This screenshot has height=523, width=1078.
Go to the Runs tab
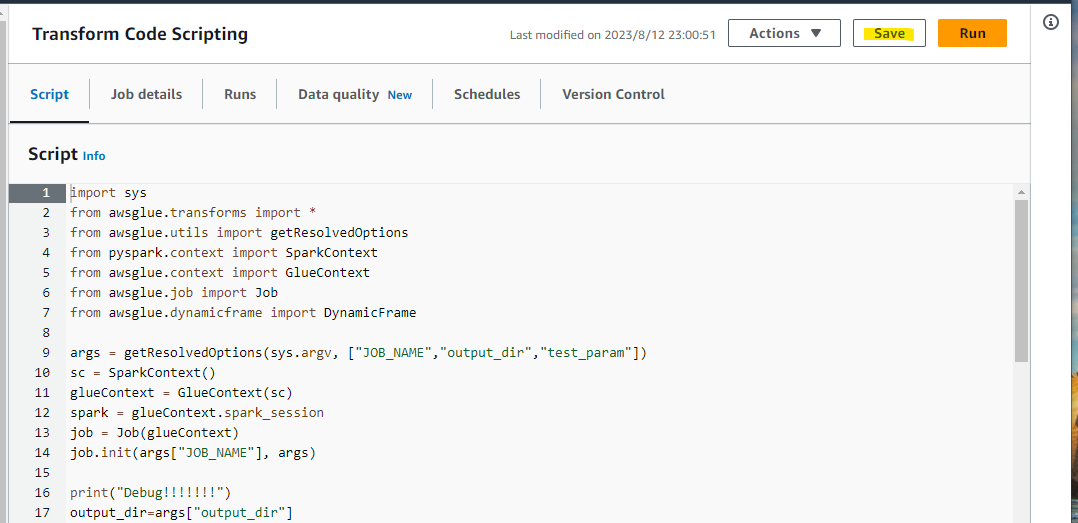(240, 94)
